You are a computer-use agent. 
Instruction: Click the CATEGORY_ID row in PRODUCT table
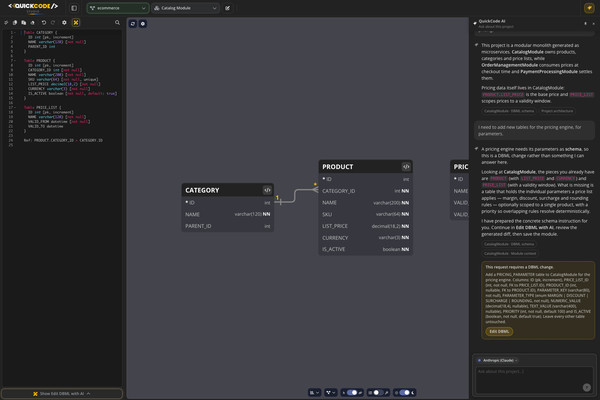tap(365, 191)
